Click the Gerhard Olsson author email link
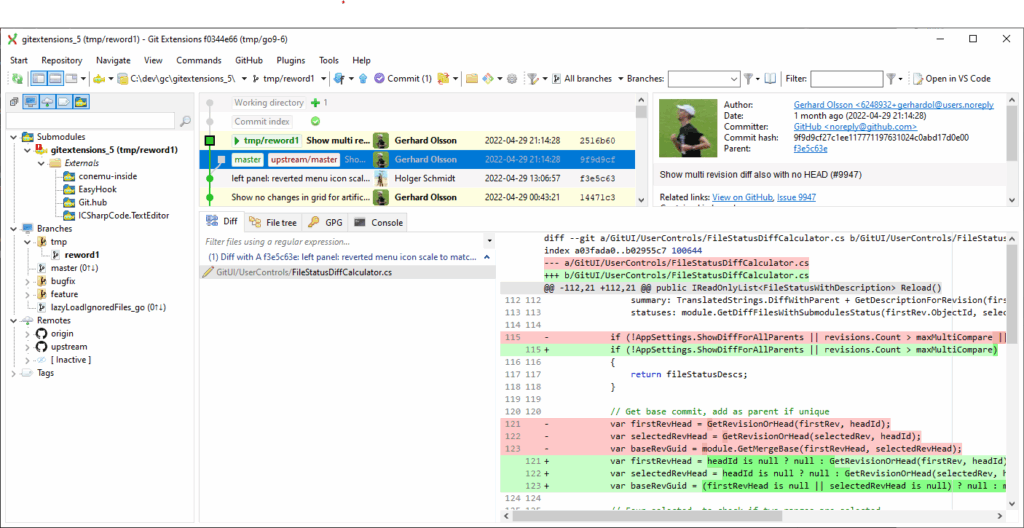1024x528 pixels. (x=894, y=105)
